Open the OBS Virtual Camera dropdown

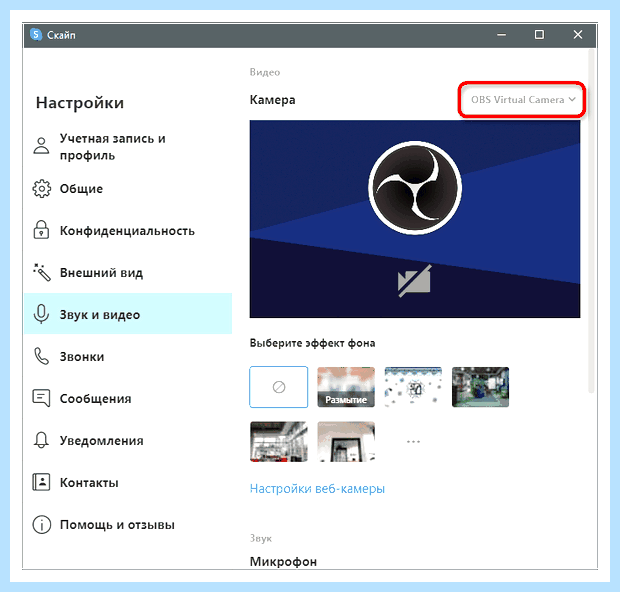click(x=523, y=100)
